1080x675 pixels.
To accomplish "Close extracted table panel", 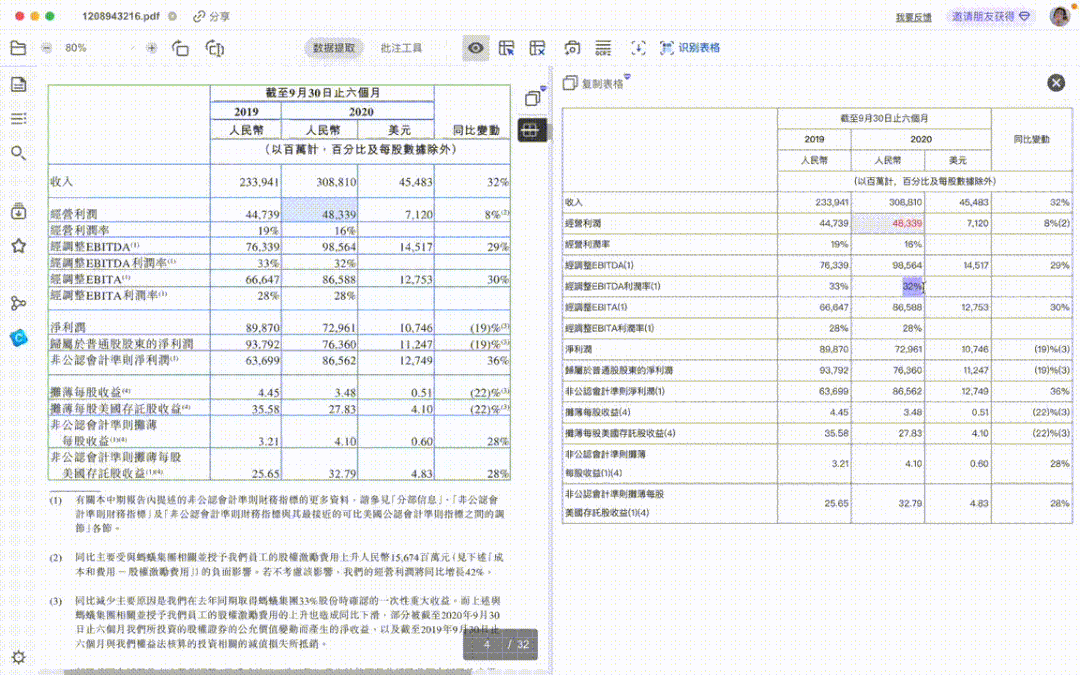I will 1056,83.
